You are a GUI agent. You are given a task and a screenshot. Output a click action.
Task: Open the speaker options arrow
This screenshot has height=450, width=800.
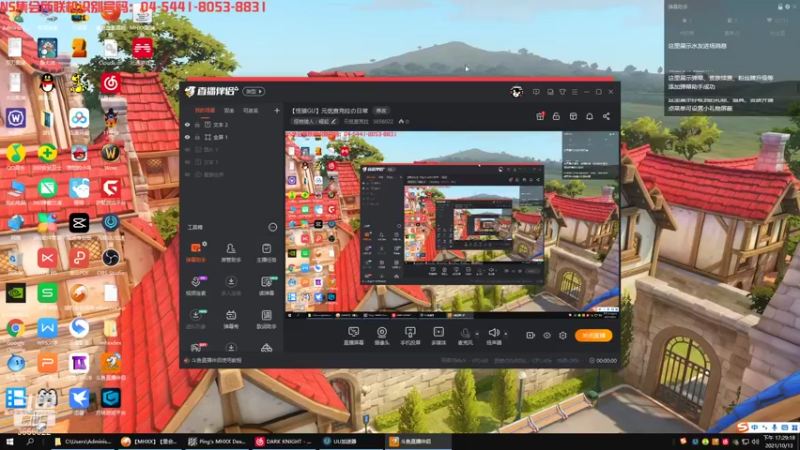coord(506,334)
